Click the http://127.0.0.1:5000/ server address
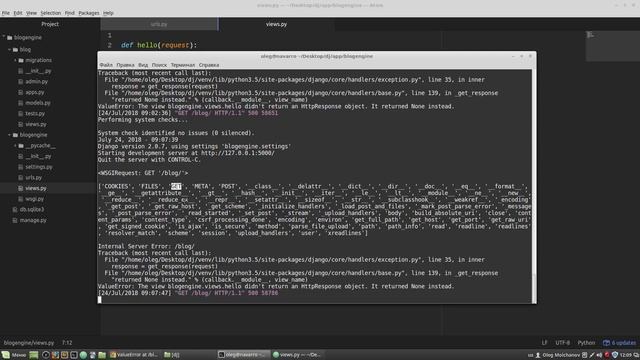This screenshot has height=360, width=640. [x=238, y=153]
